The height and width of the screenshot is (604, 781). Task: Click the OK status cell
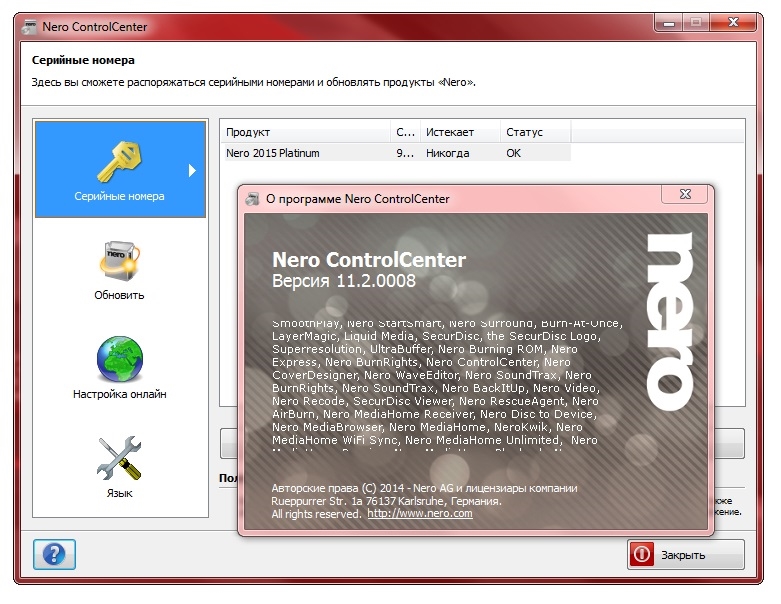[x=514, y=153]
